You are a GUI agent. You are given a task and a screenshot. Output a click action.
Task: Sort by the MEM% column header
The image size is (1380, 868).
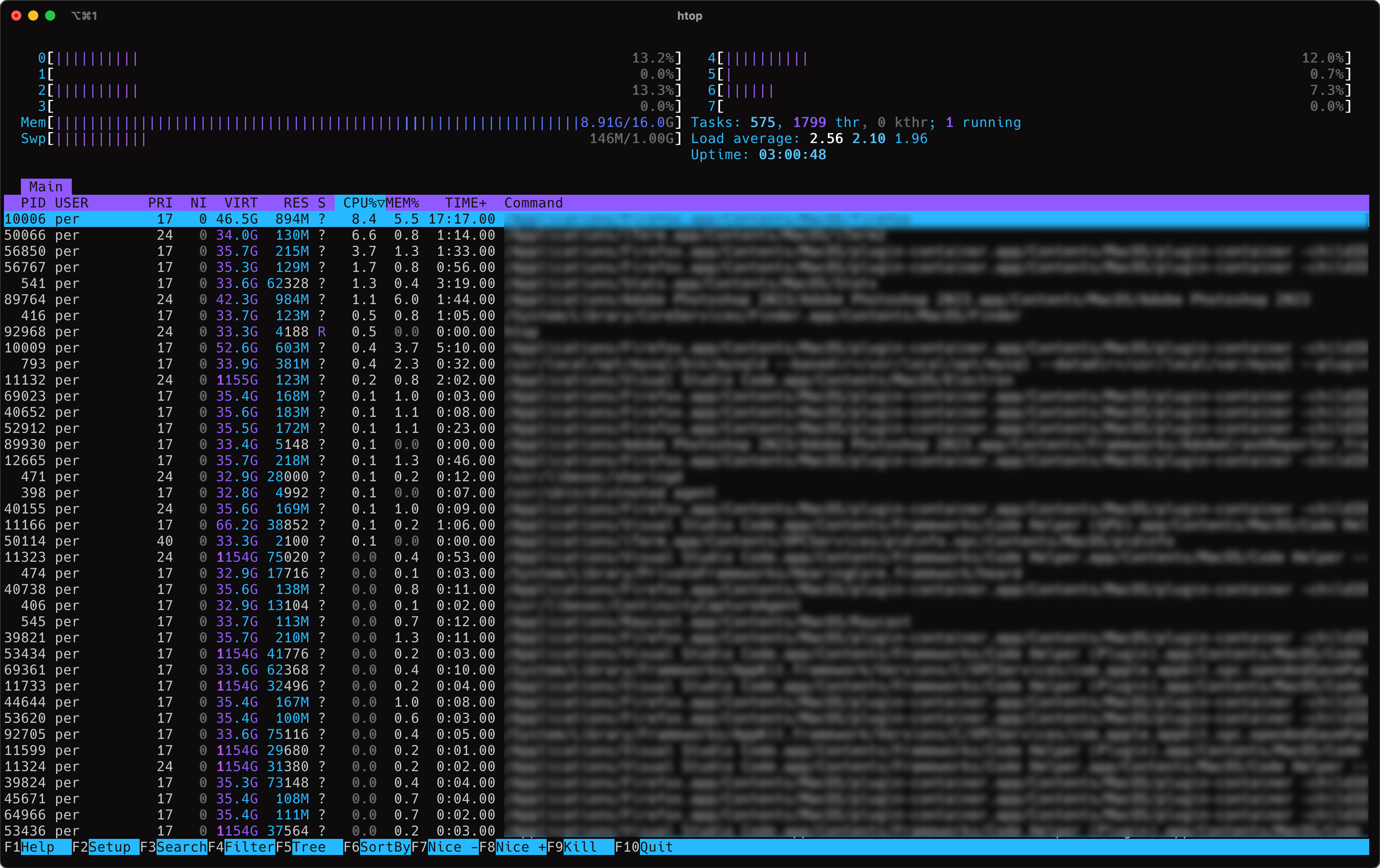[x=402, y=203]
